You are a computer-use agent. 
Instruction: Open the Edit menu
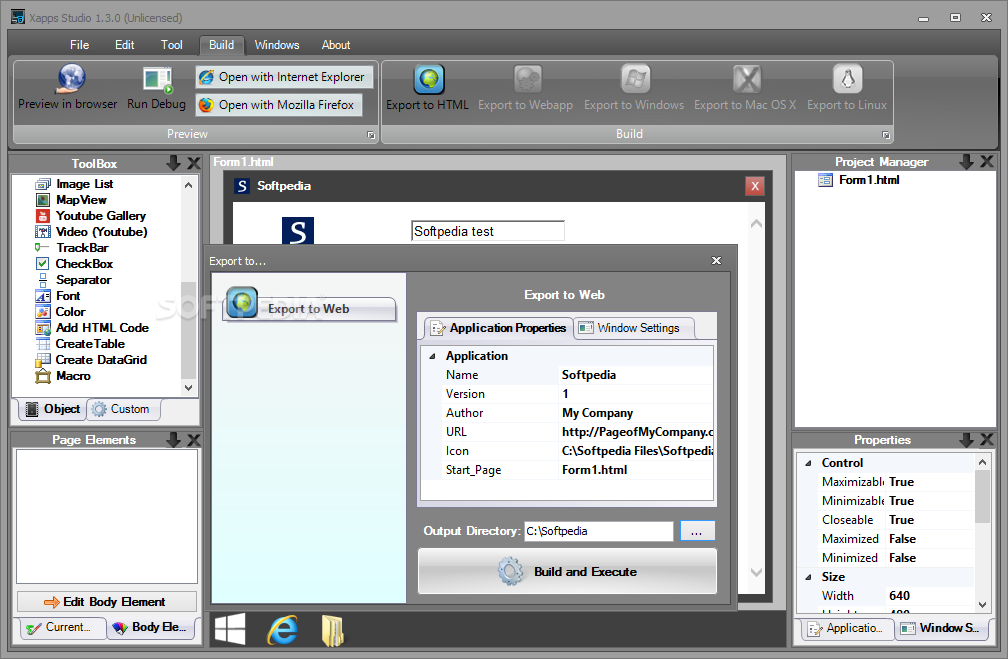125,45
